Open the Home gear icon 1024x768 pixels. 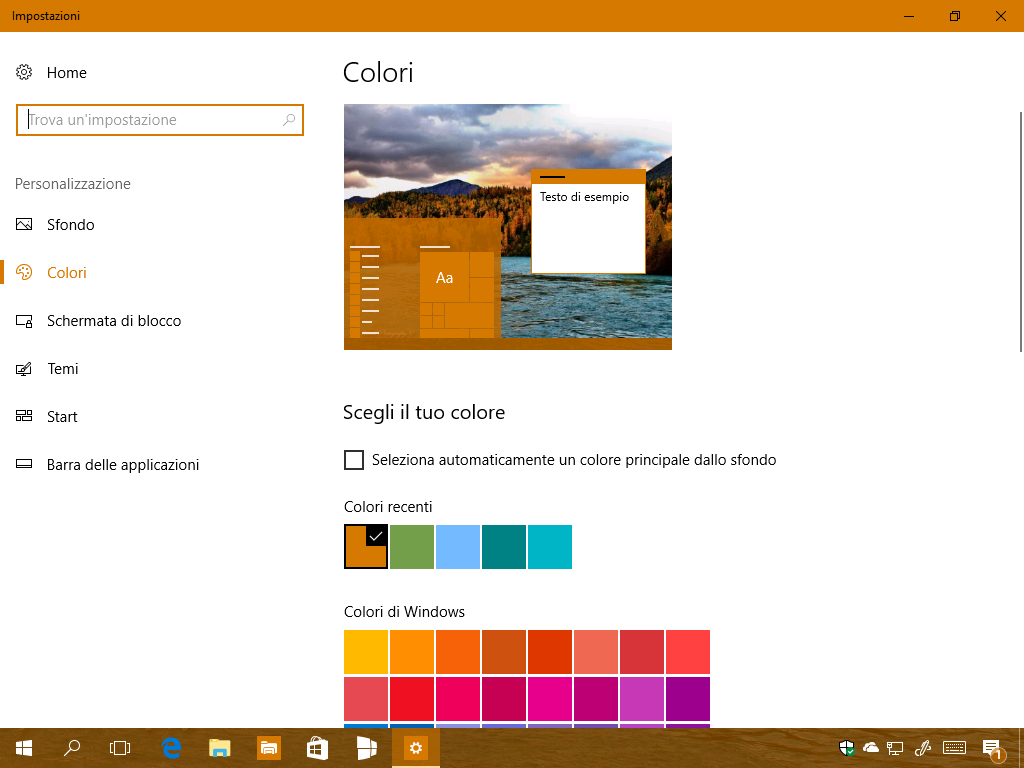[24, 72]
